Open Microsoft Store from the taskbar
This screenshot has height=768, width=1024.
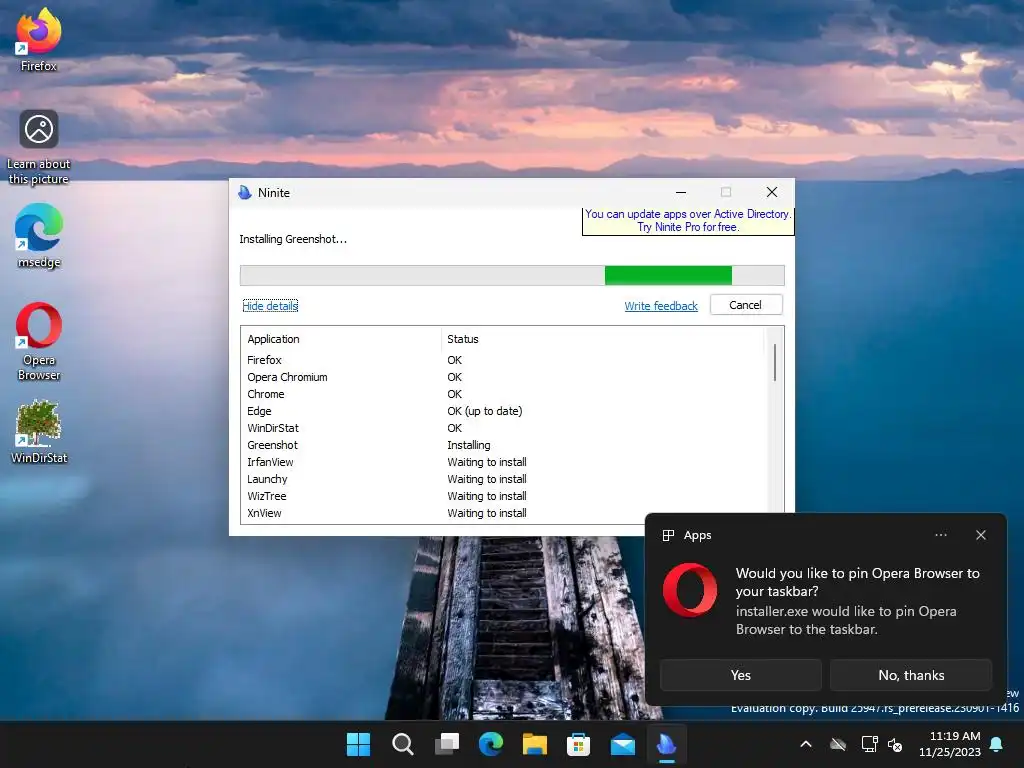578,744
